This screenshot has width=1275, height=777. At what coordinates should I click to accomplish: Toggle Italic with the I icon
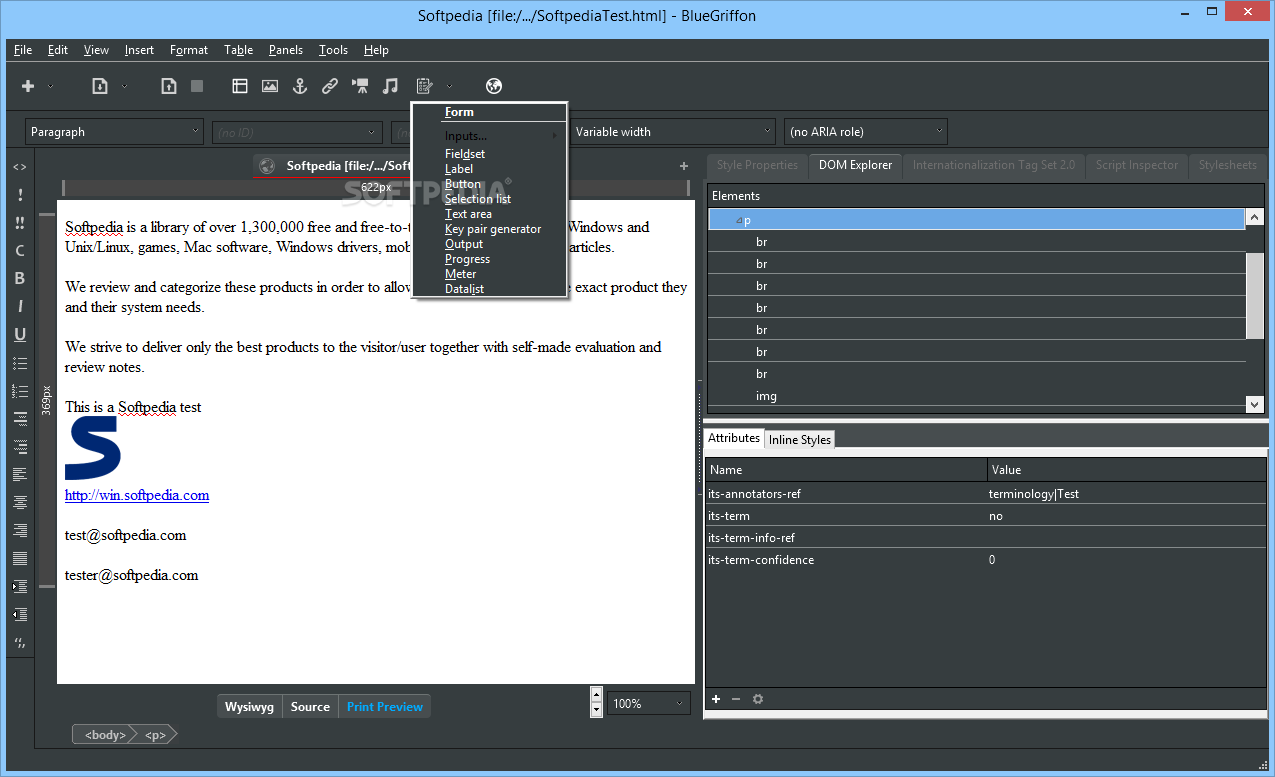pos(20,307)
